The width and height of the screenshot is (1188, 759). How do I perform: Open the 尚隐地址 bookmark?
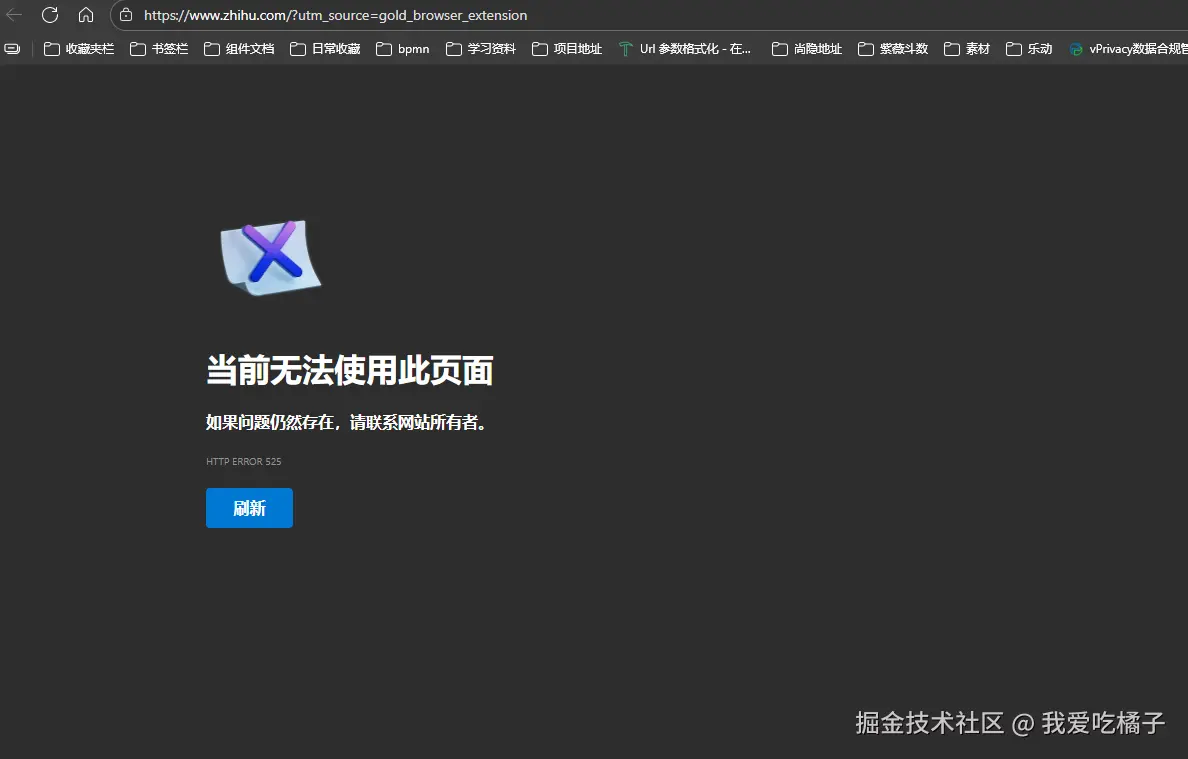(x=807, y=48)
